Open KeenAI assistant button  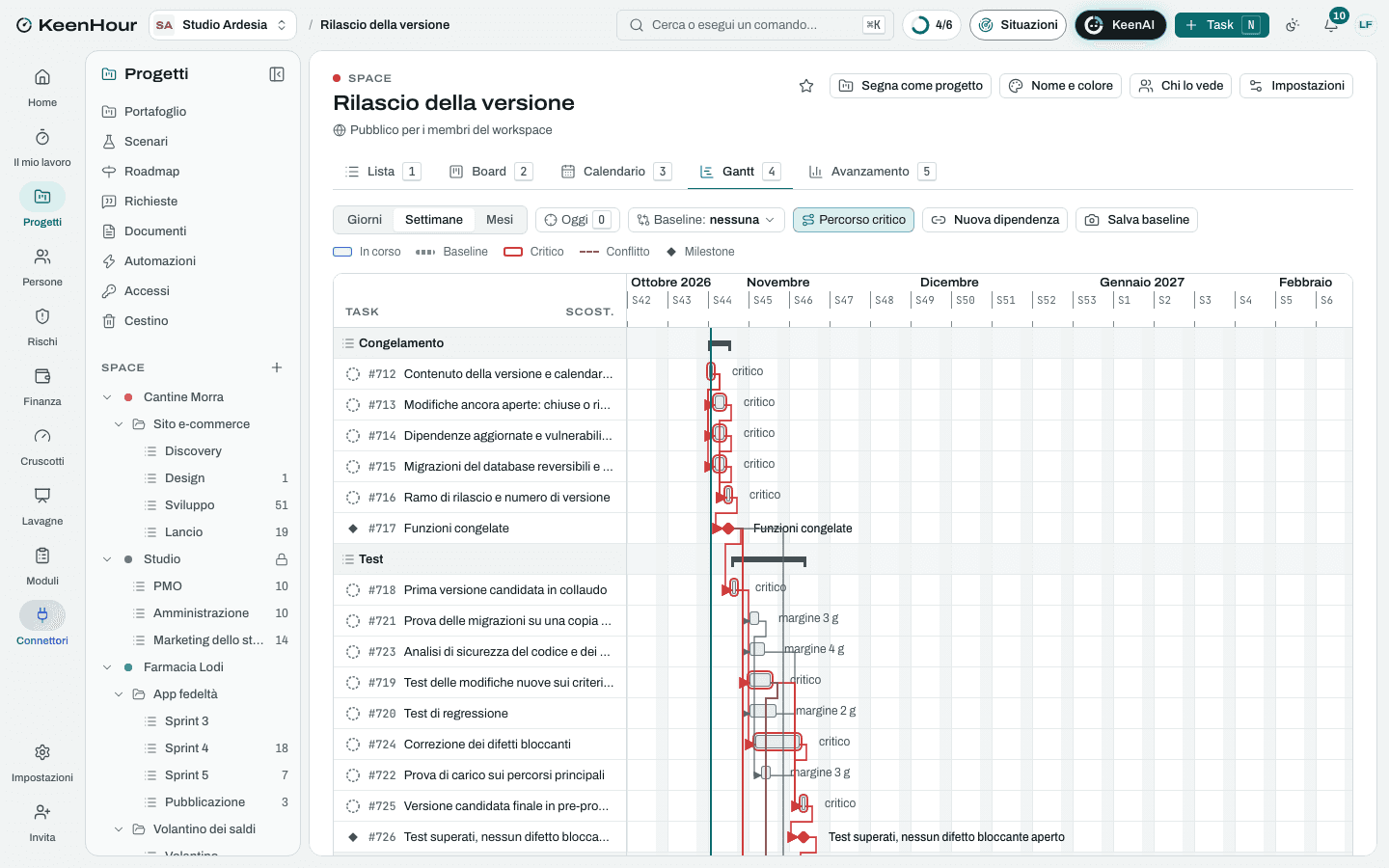(1121, 25)
